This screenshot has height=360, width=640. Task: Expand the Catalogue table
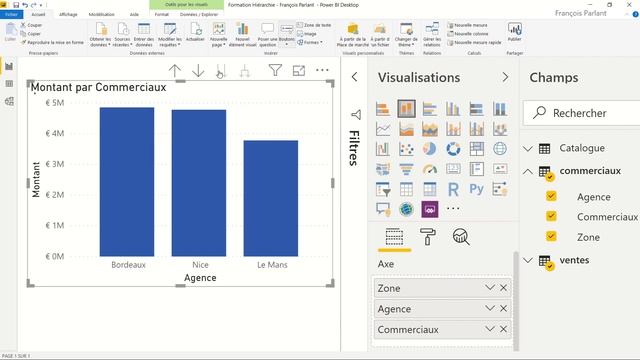pos(528,149)
